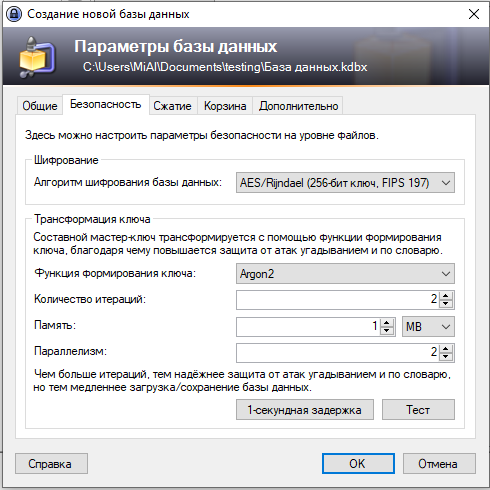Go to the Корзина tab
Screen dimensions: 490x490
pos(225,106)
